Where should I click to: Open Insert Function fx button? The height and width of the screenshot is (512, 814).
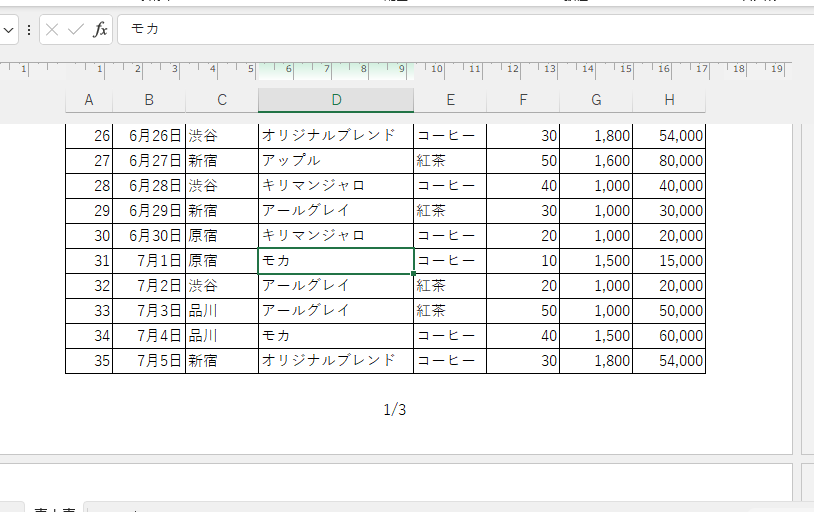tap(100, 30)
